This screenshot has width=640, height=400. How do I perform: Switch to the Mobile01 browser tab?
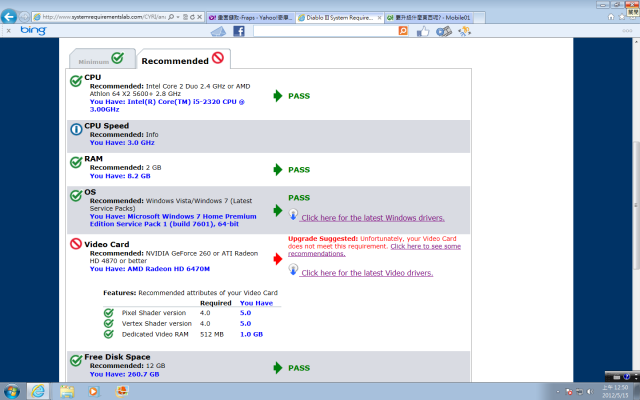(429, 18)
